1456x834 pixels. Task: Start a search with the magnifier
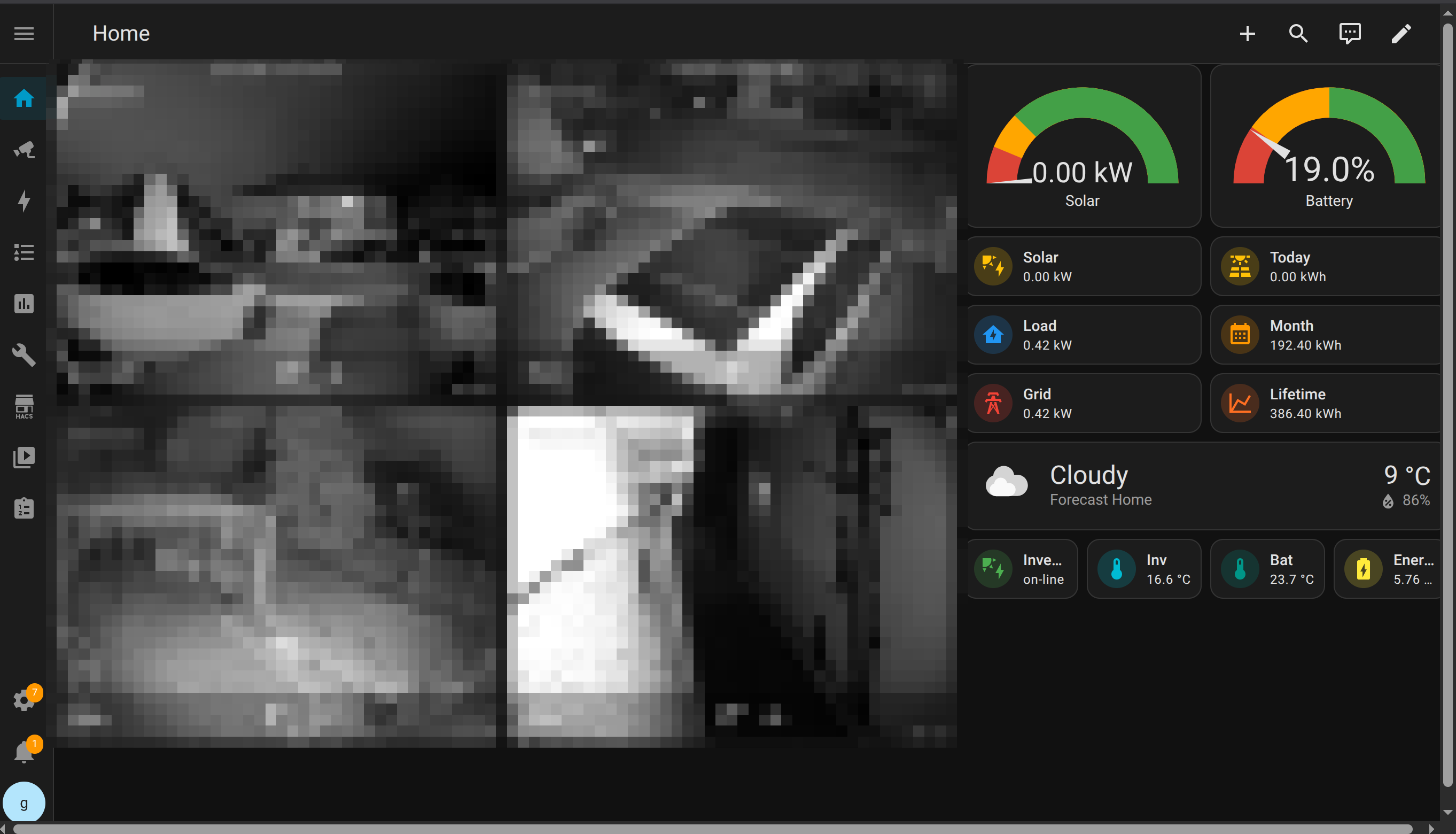[x=1298, y=33]
